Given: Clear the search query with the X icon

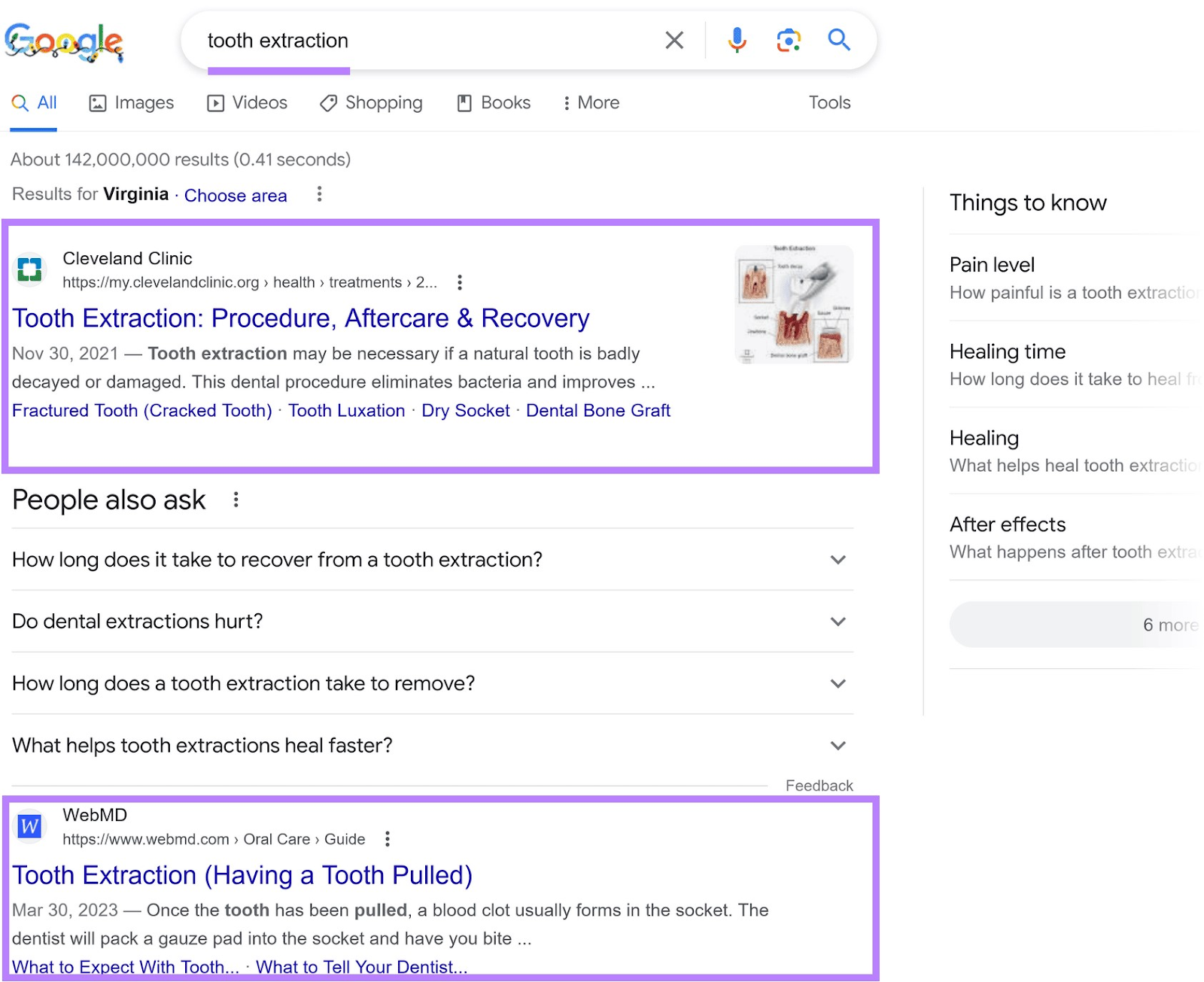Looking at the screenshot, I should click(673, 41).
